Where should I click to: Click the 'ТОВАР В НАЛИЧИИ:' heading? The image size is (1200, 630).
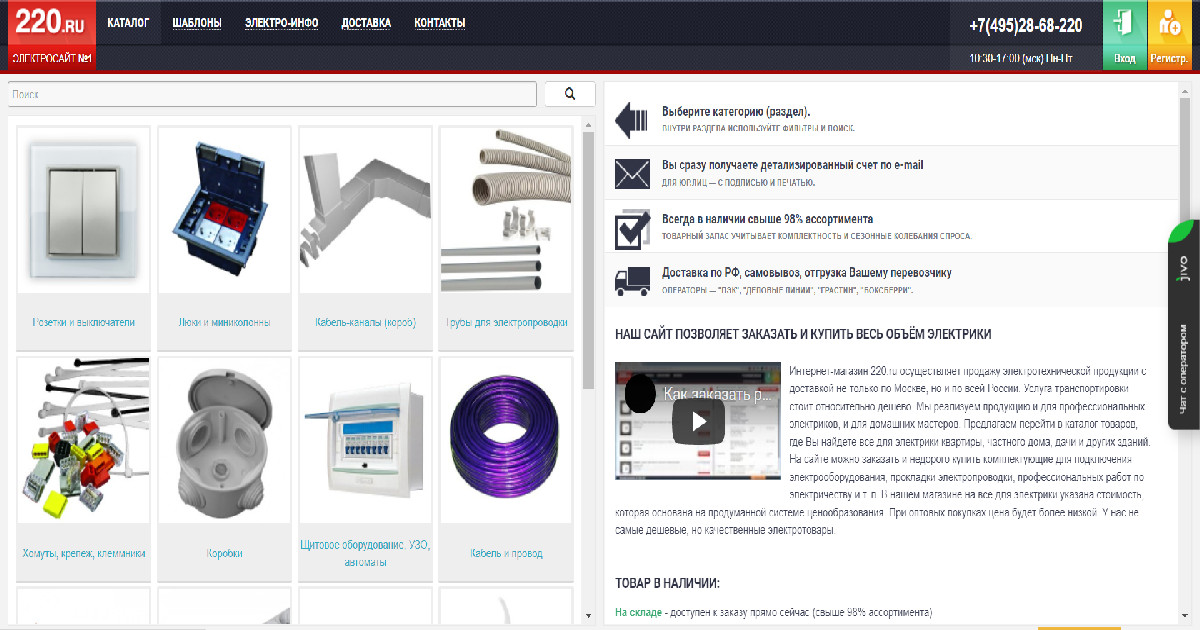[667, 583]
